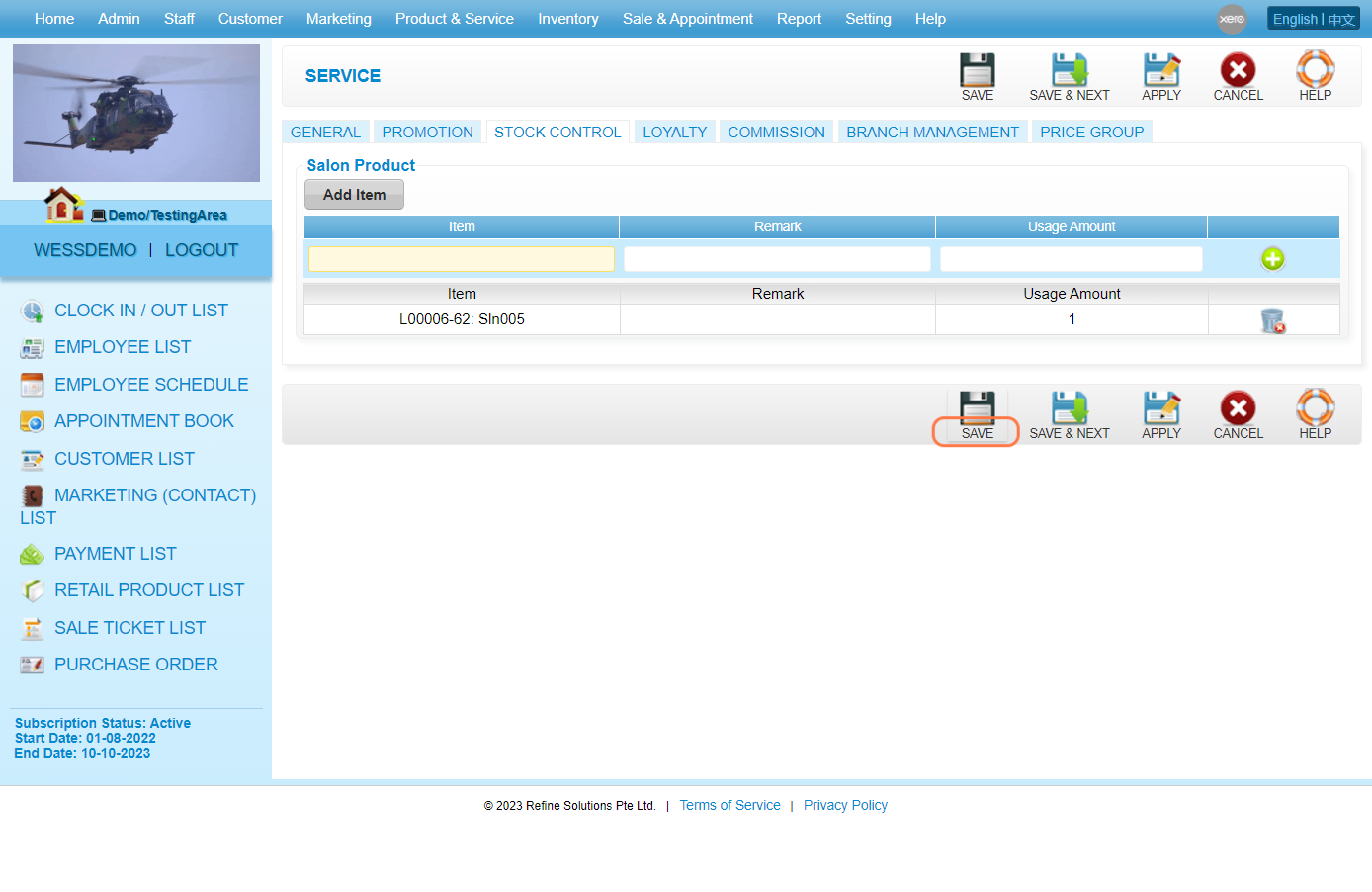Open the Home menu
The height and width of the screenshot is (892, 1372).
[54, 19]
